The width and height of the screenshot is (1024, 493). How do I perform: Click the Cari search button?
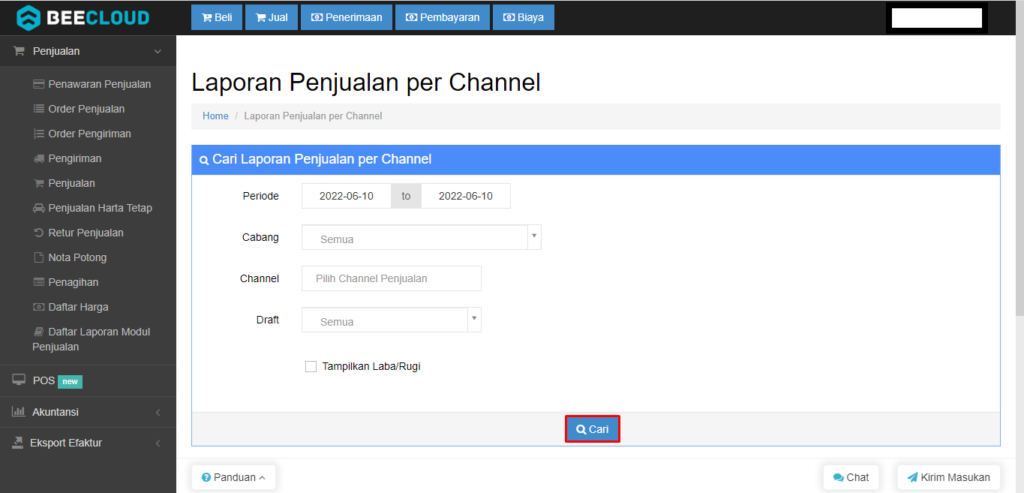pos(592,429)
